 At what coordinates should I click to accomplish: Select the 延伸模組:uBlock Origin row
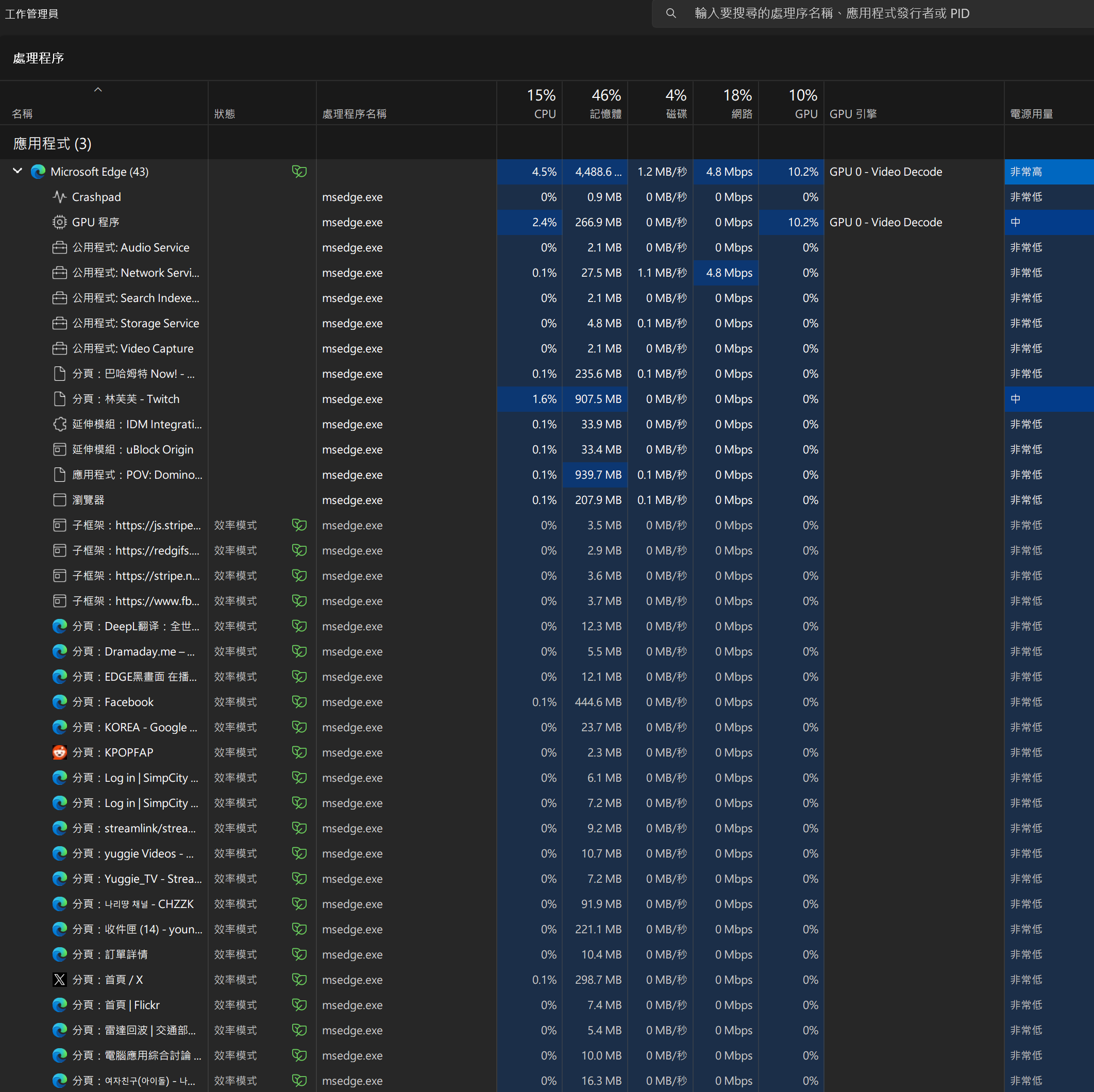[547, 450]
